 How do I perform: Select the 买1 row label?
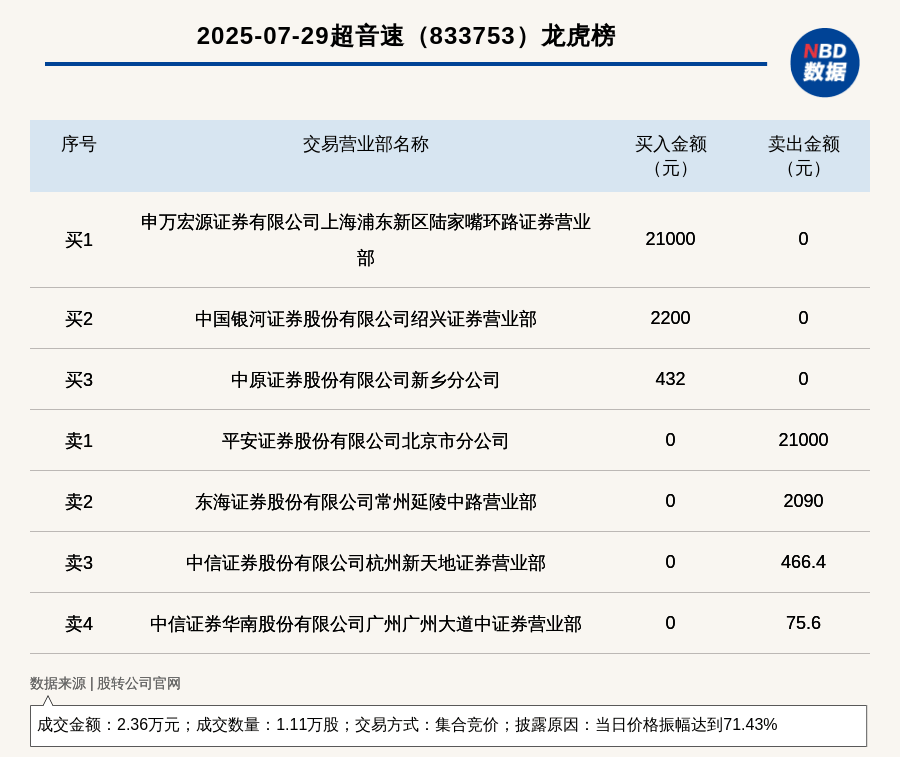[79, 240]
